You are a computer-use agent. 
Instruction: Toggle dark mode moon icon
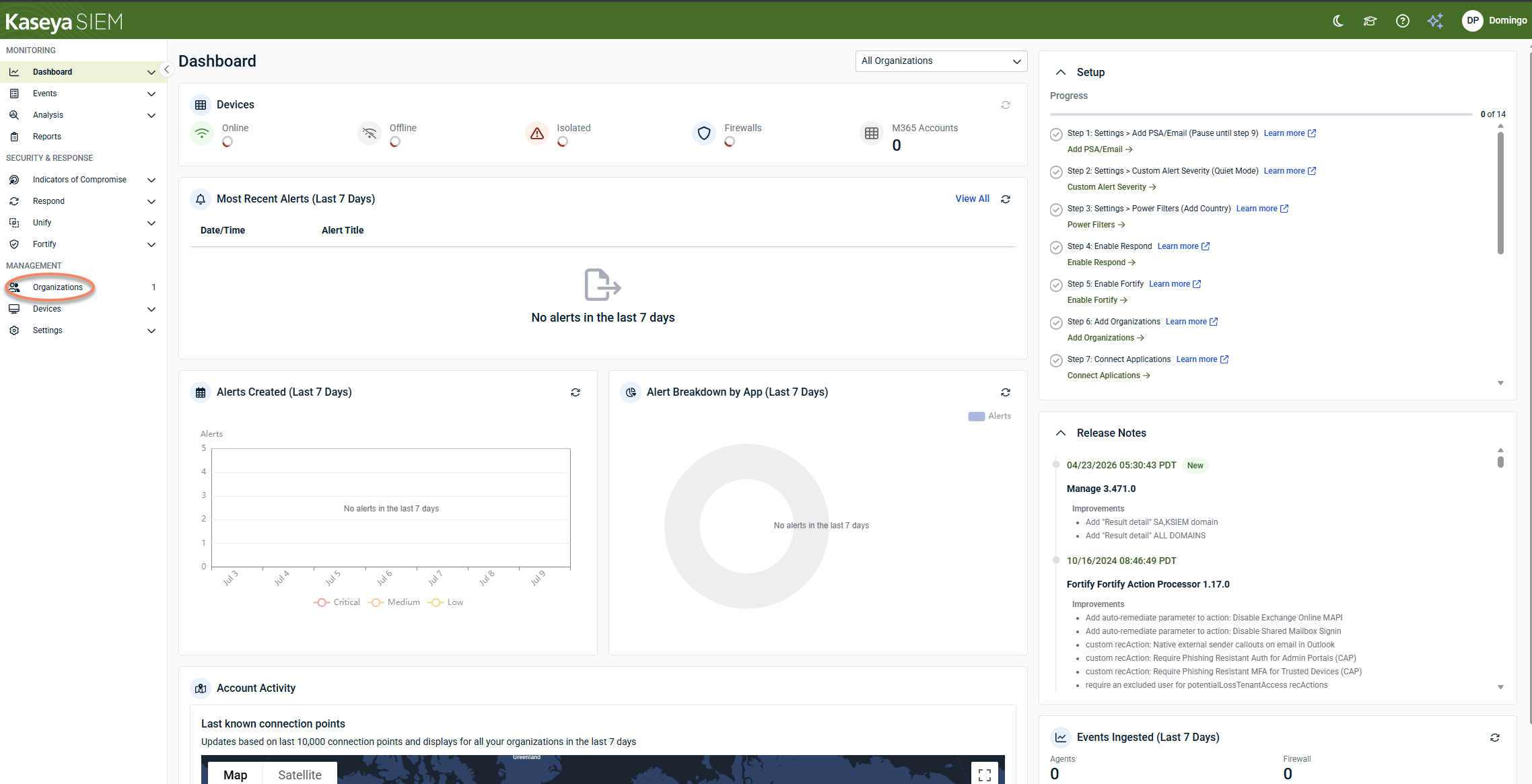1338,21
